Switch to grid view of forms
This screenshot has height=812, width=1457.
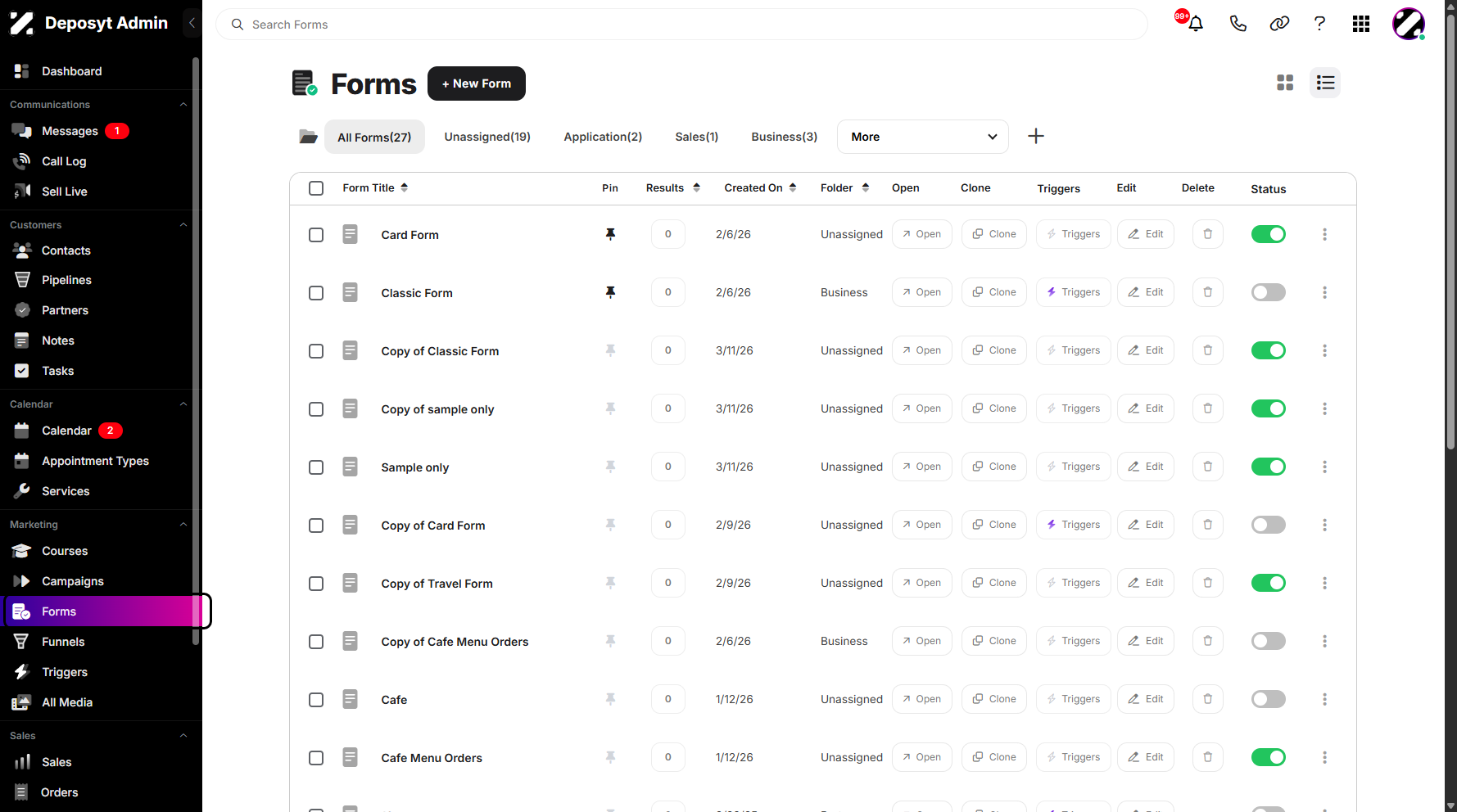tap(1285, 83)
